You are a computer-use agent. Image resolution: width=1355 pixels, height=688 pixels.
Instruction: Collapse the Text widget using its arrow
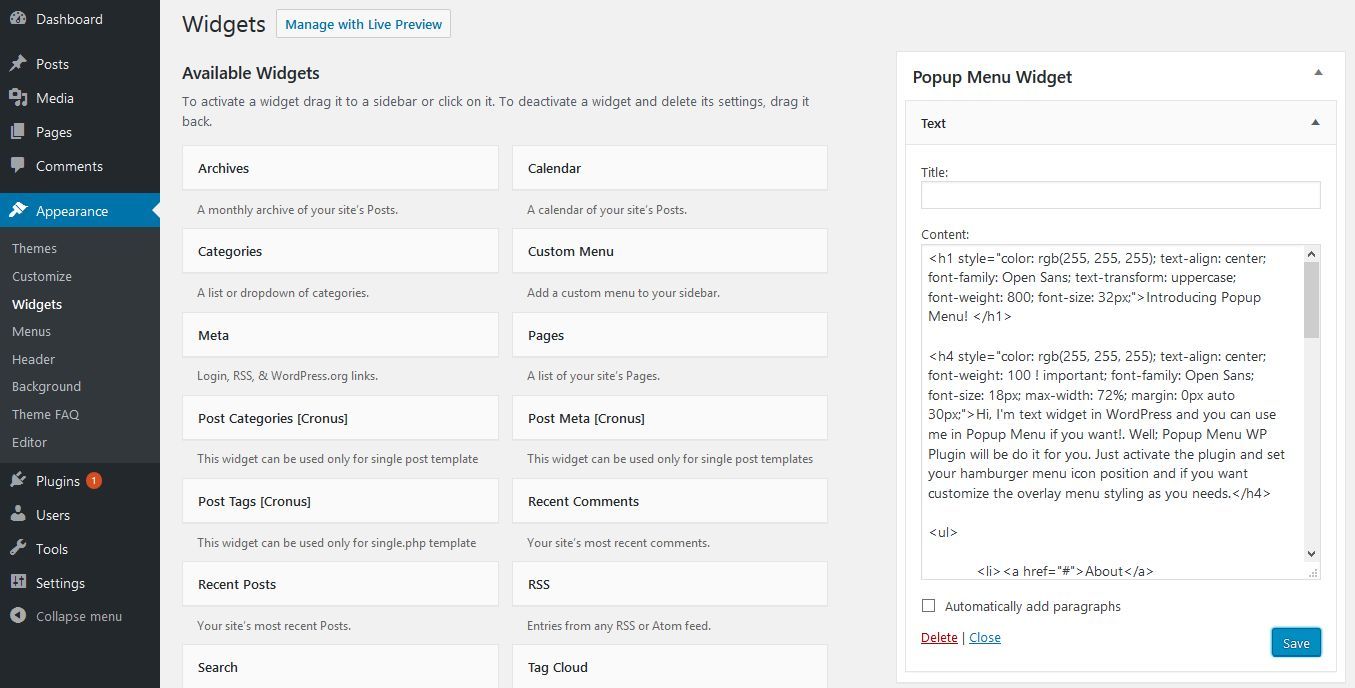[1315, 123]
